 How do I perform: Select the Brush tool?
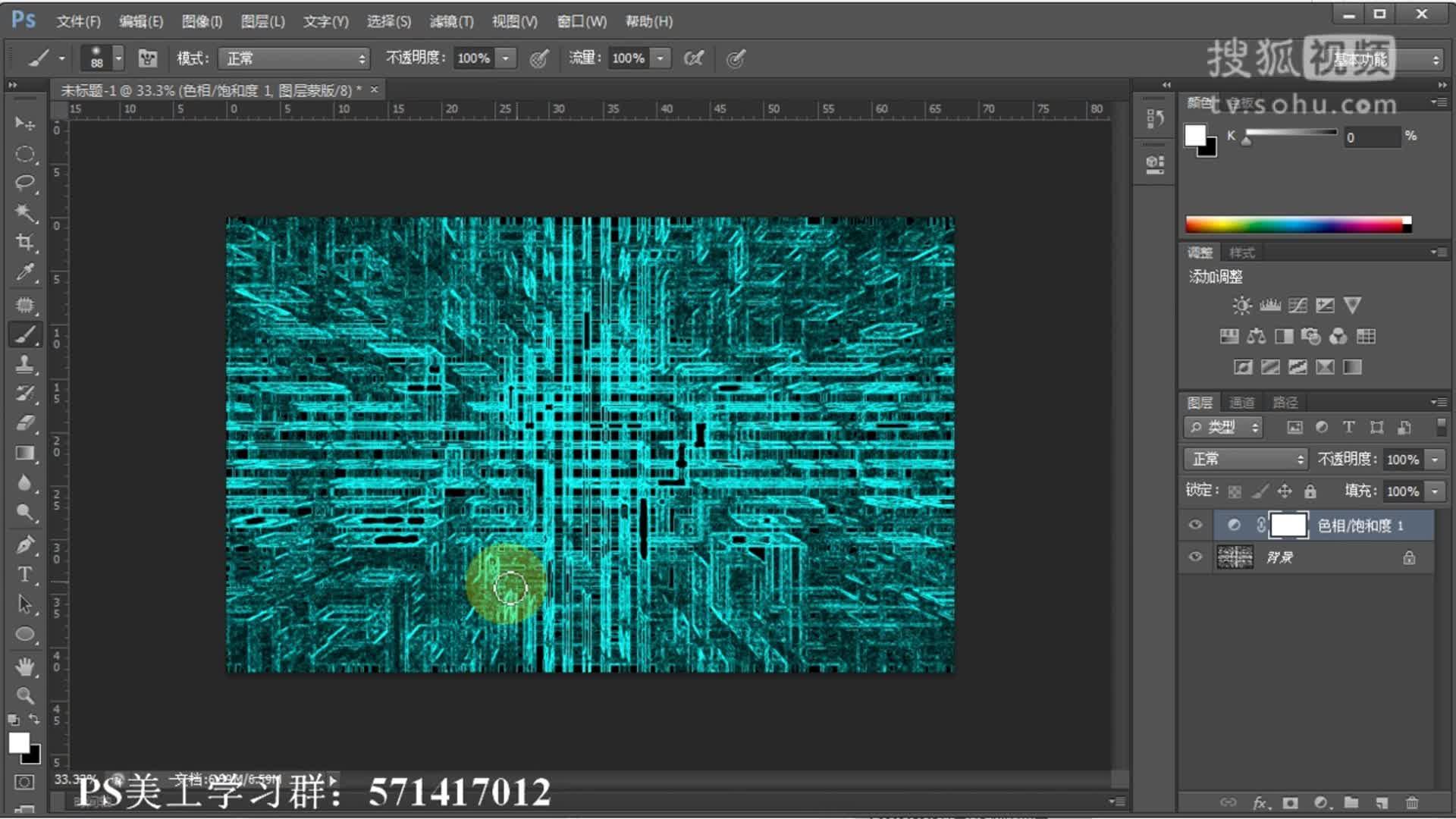25,334
